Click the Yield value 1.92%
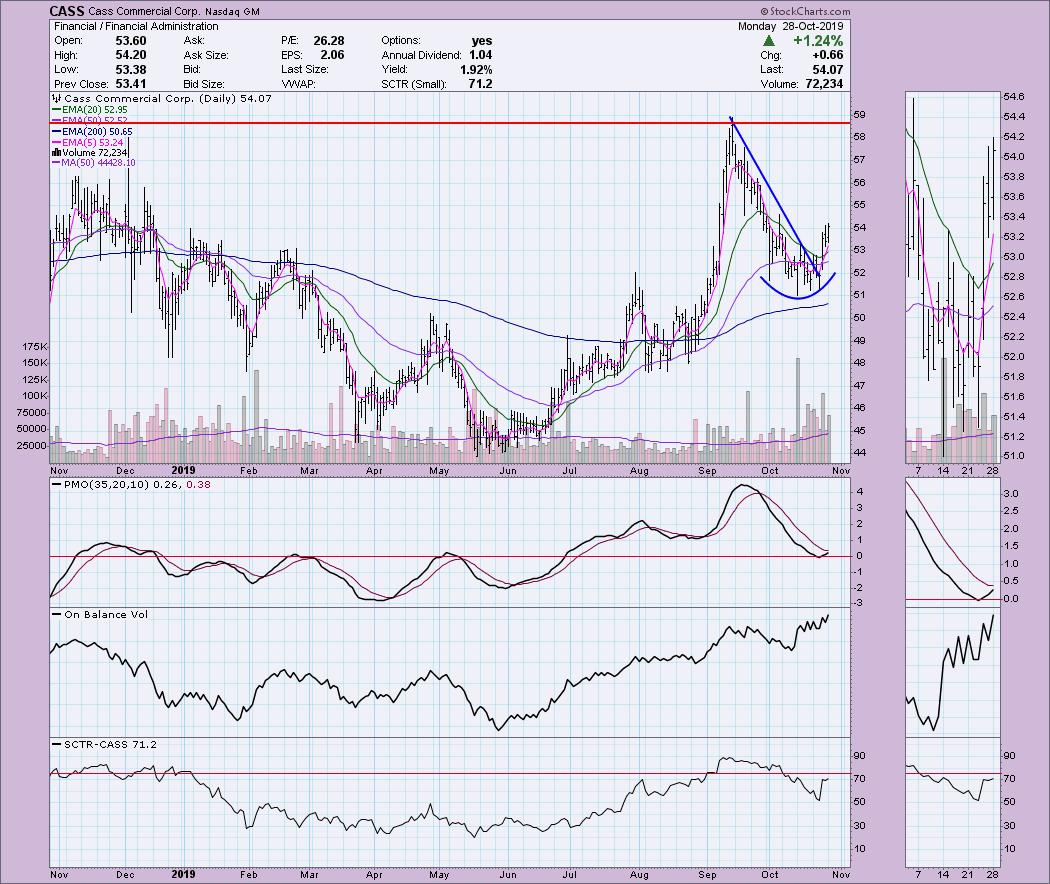This screenshot has width=1050, height=884. click(x=476, y=70)
